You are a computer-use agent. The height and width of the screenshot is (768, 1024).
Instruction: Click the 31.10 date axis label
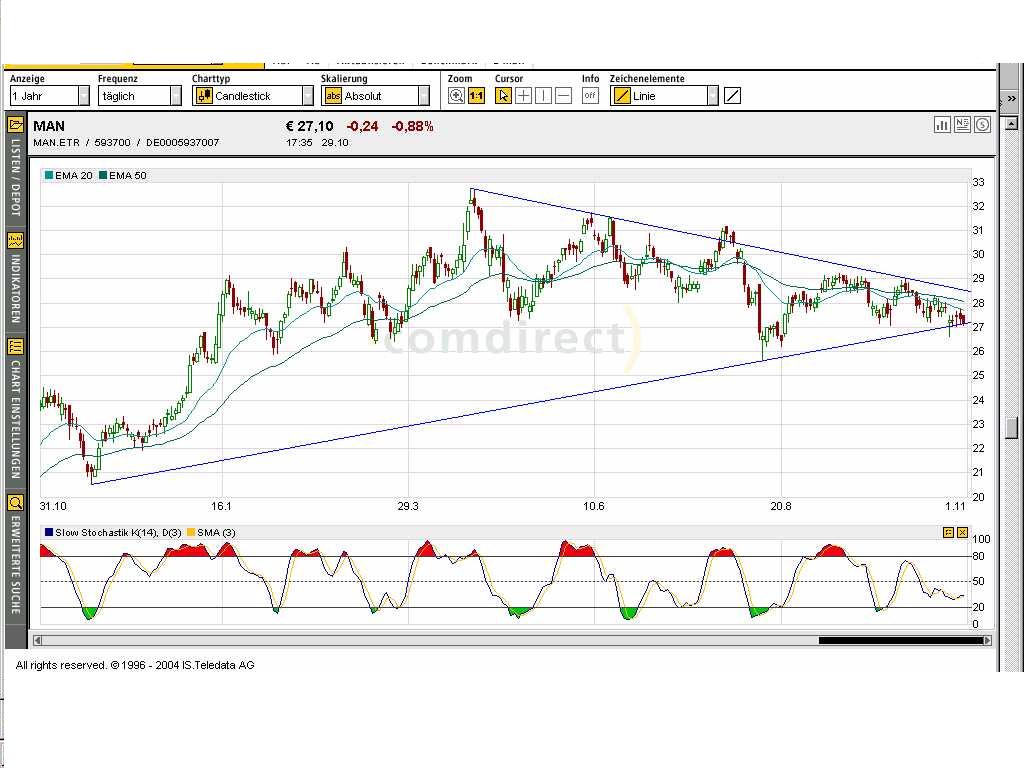(53, 506)
